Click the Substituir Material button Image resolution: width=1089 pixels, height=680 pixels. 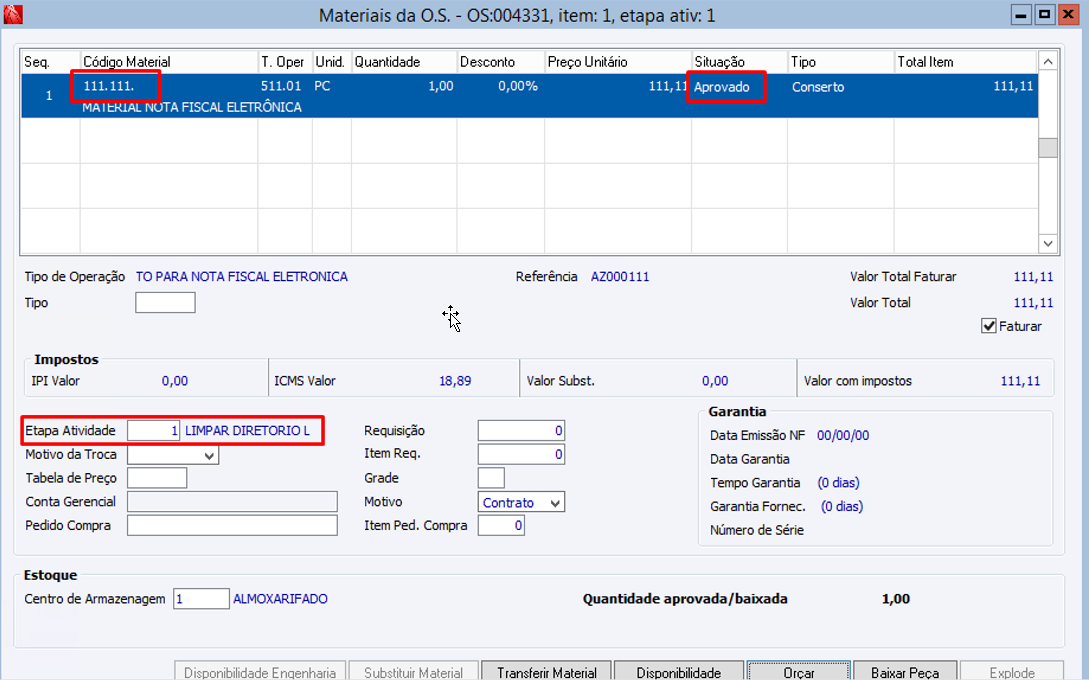click(413, 672)
